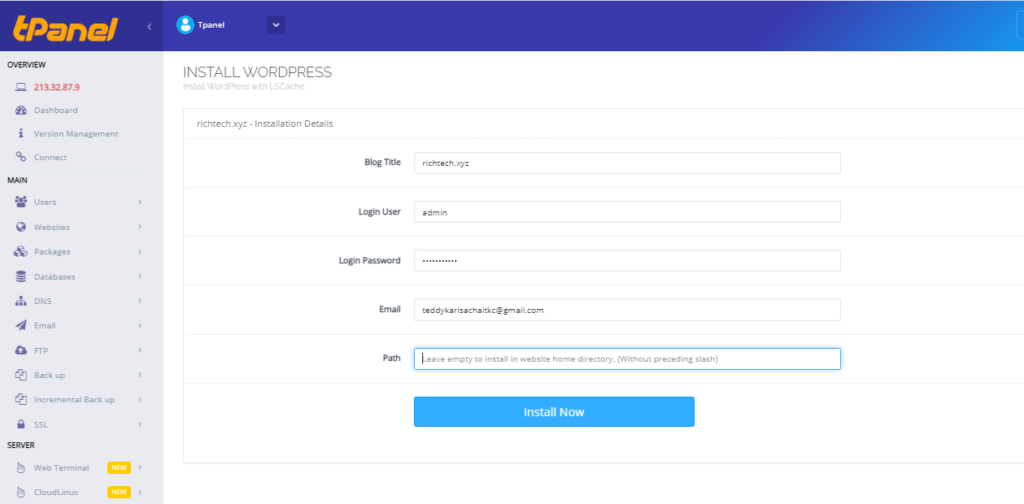1024x504 pixels.
Task: Click the CloudLinux hand icon
Action: 20,492
